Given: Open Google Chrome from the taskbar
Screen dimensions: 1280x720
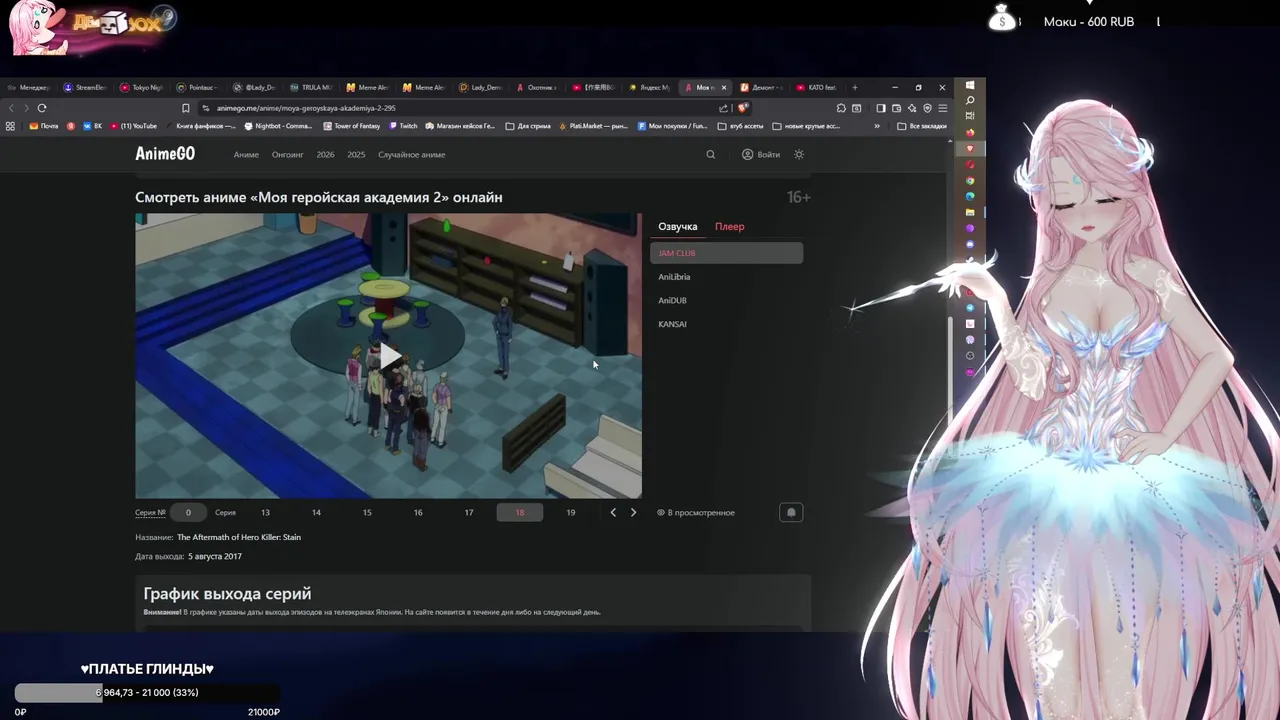Looking at the screenshot, I should [x=970, y=180].
